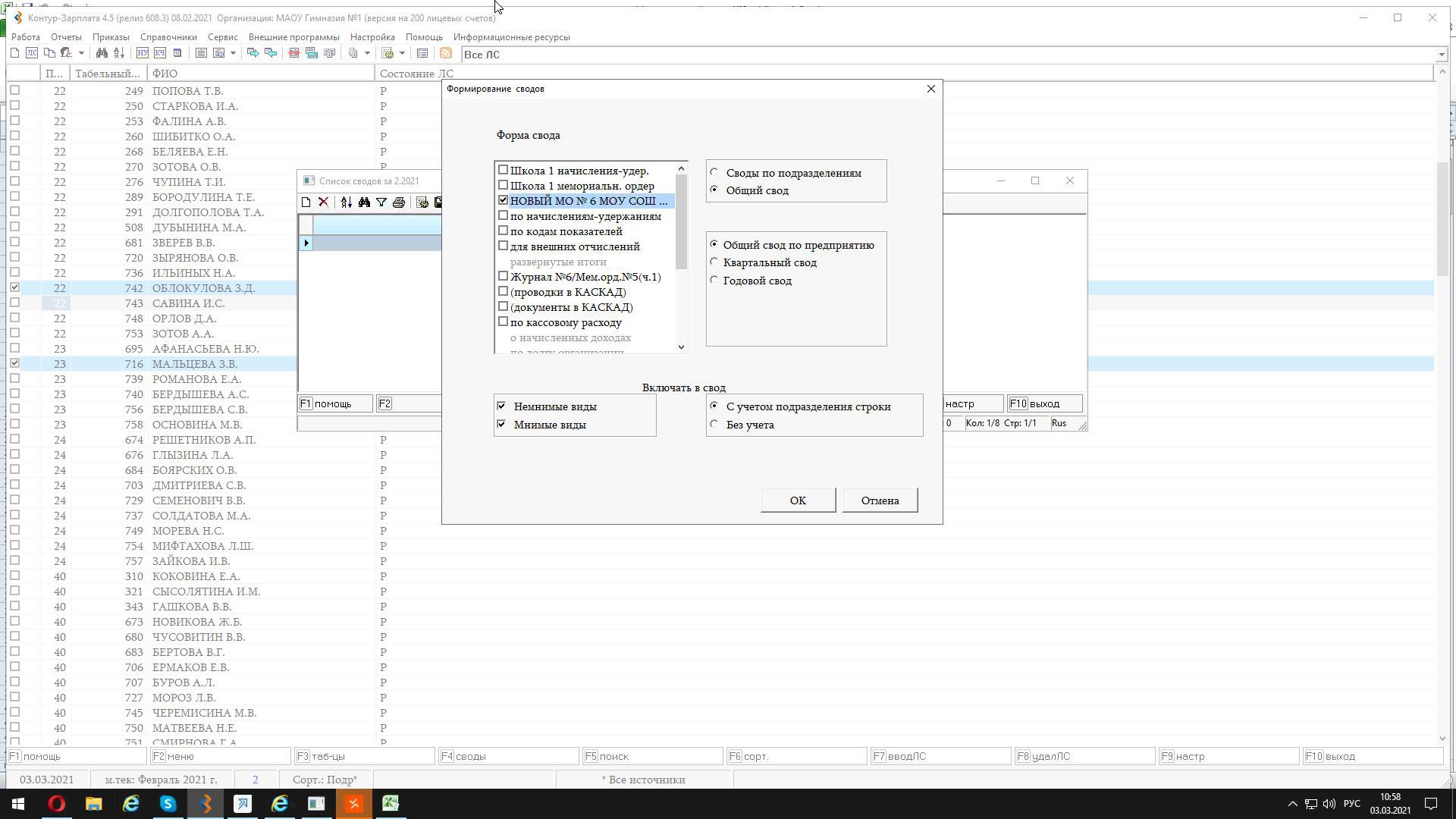Open the Работа menu
The width and height of the screenshot is (1456, 819).
click(26, 36)
